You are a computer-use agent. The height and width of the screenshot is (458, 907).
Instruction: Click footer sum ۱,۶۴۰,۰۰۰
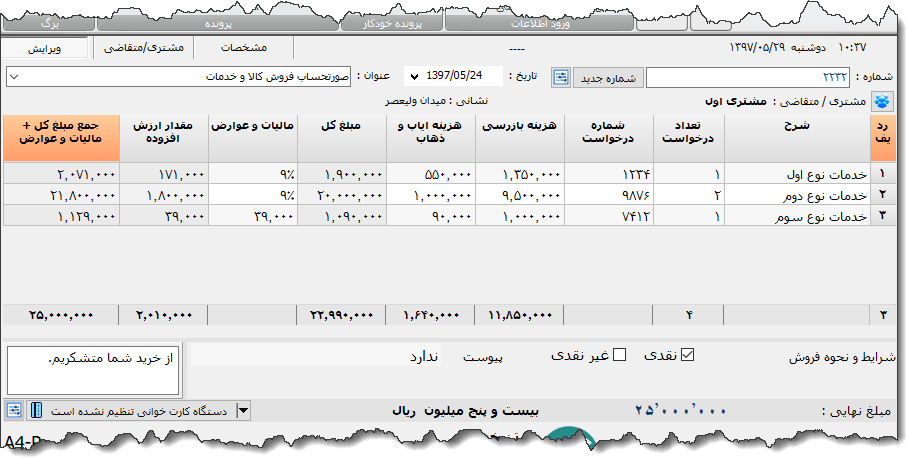click(x=431, y=315)
